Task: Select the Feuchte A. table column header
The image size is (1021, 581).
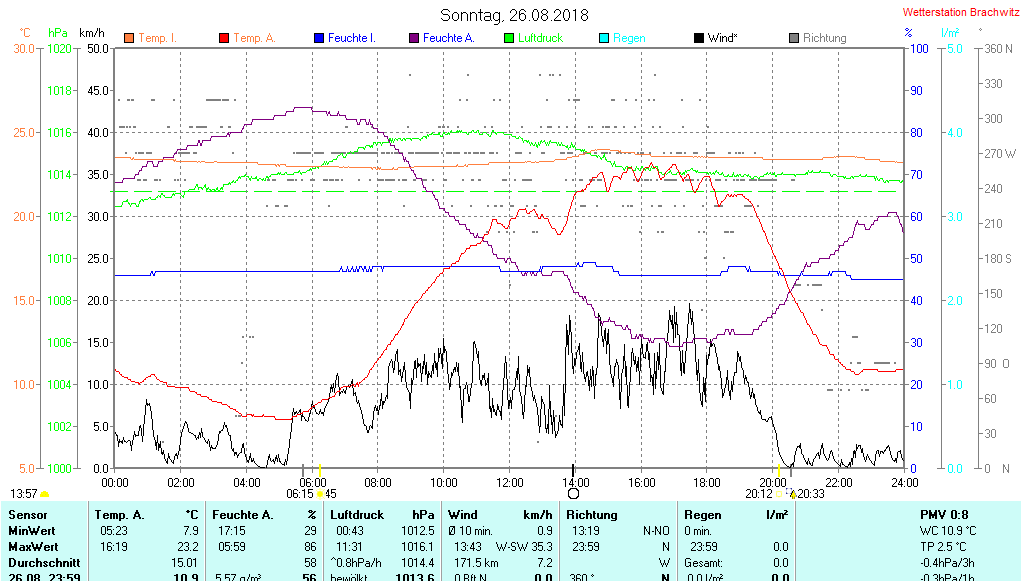Action: coord(242,515)
